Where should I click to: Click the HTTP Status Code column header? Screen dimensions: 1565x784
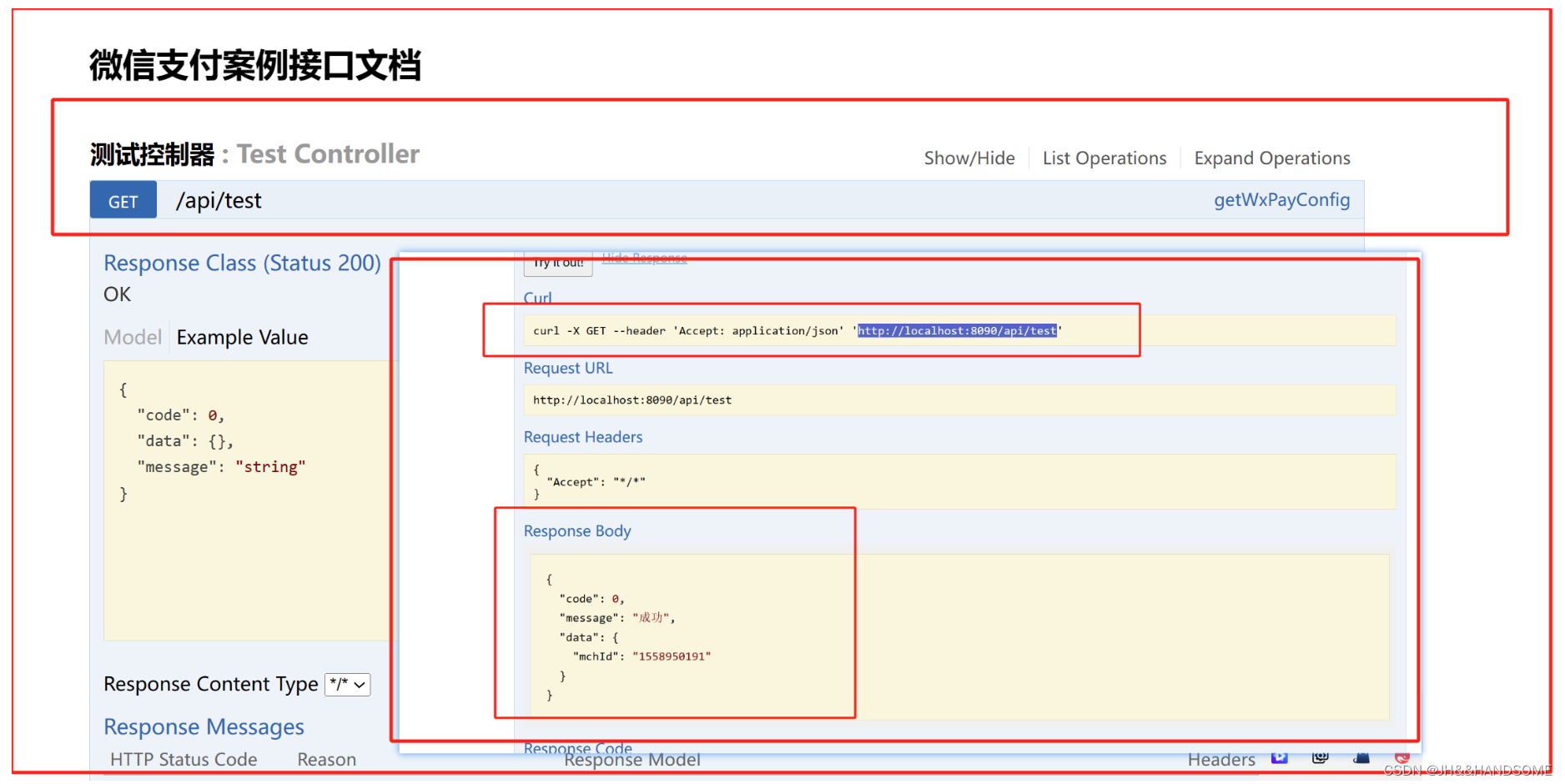(184, 760)
